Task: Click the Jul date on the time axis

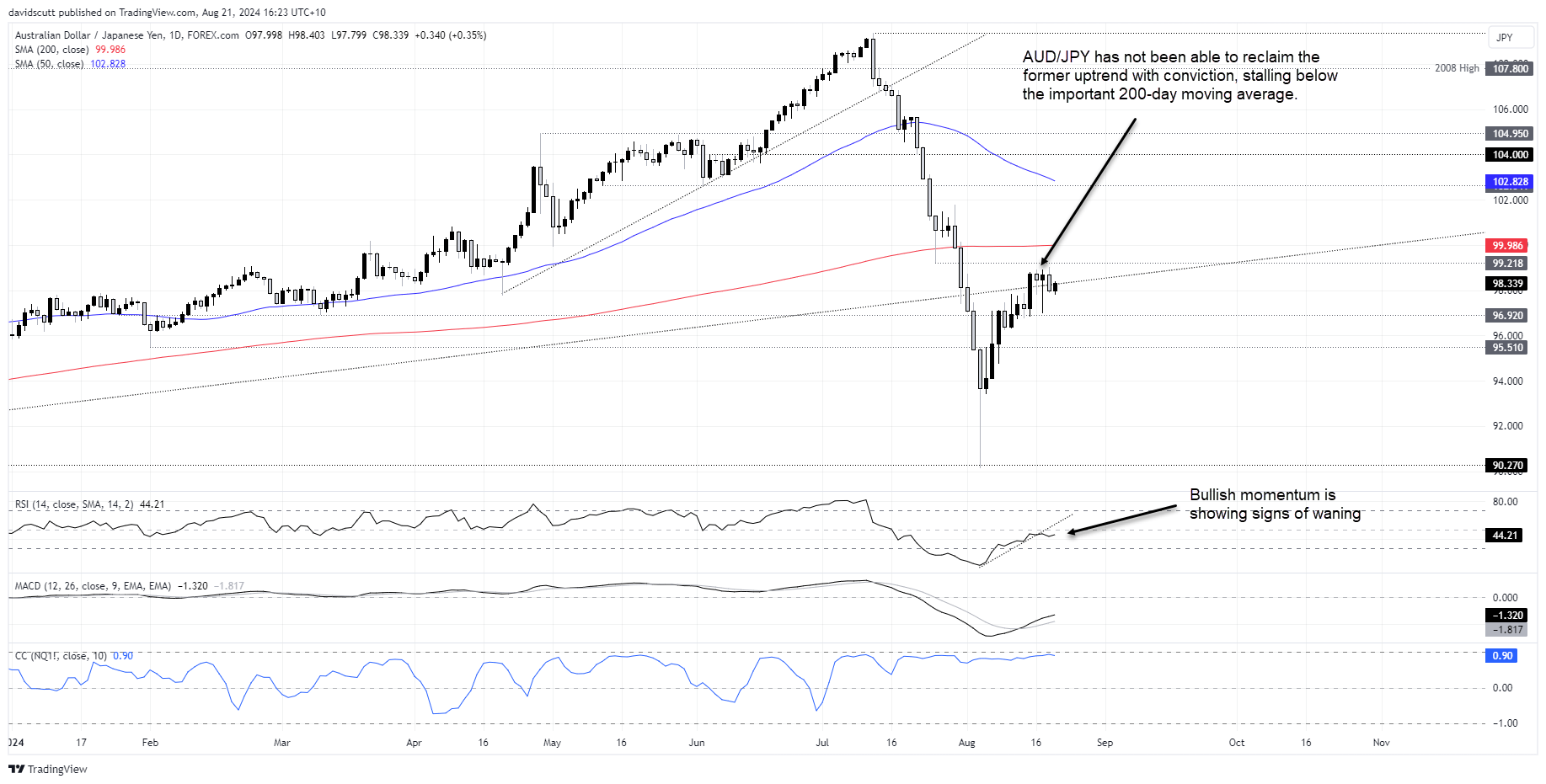Action: (x=822, y=743)
